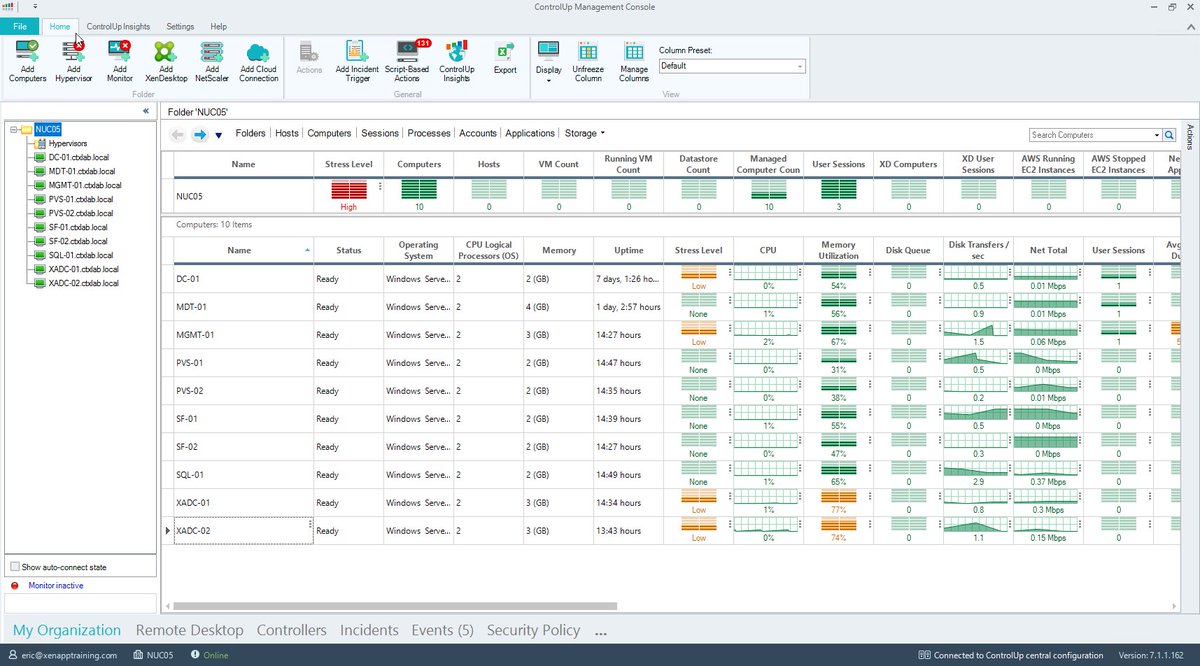1200x666 pixels.
Task: Show the Hosts view
Action: coord(287,133)
